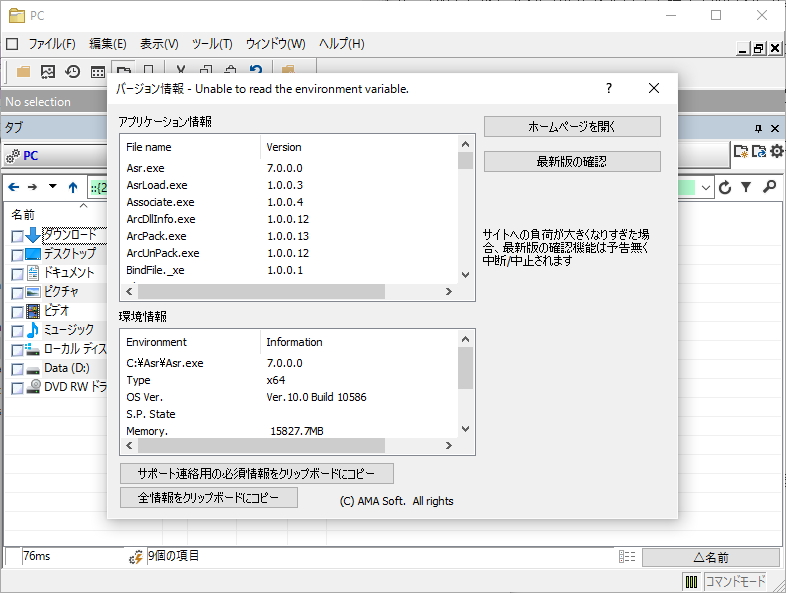Screen dimensions: 786x593
Task: Refresh the file list
Action: click(725, 187)
